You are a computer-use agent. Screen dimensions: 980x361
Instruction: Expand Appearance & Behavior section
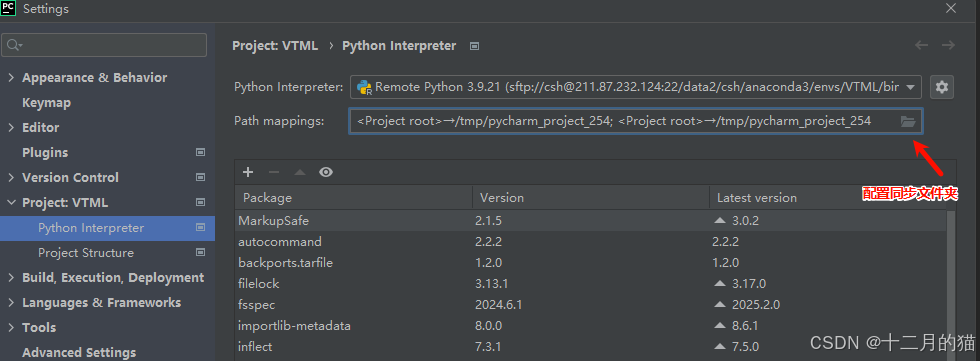[x=11, y=77]
